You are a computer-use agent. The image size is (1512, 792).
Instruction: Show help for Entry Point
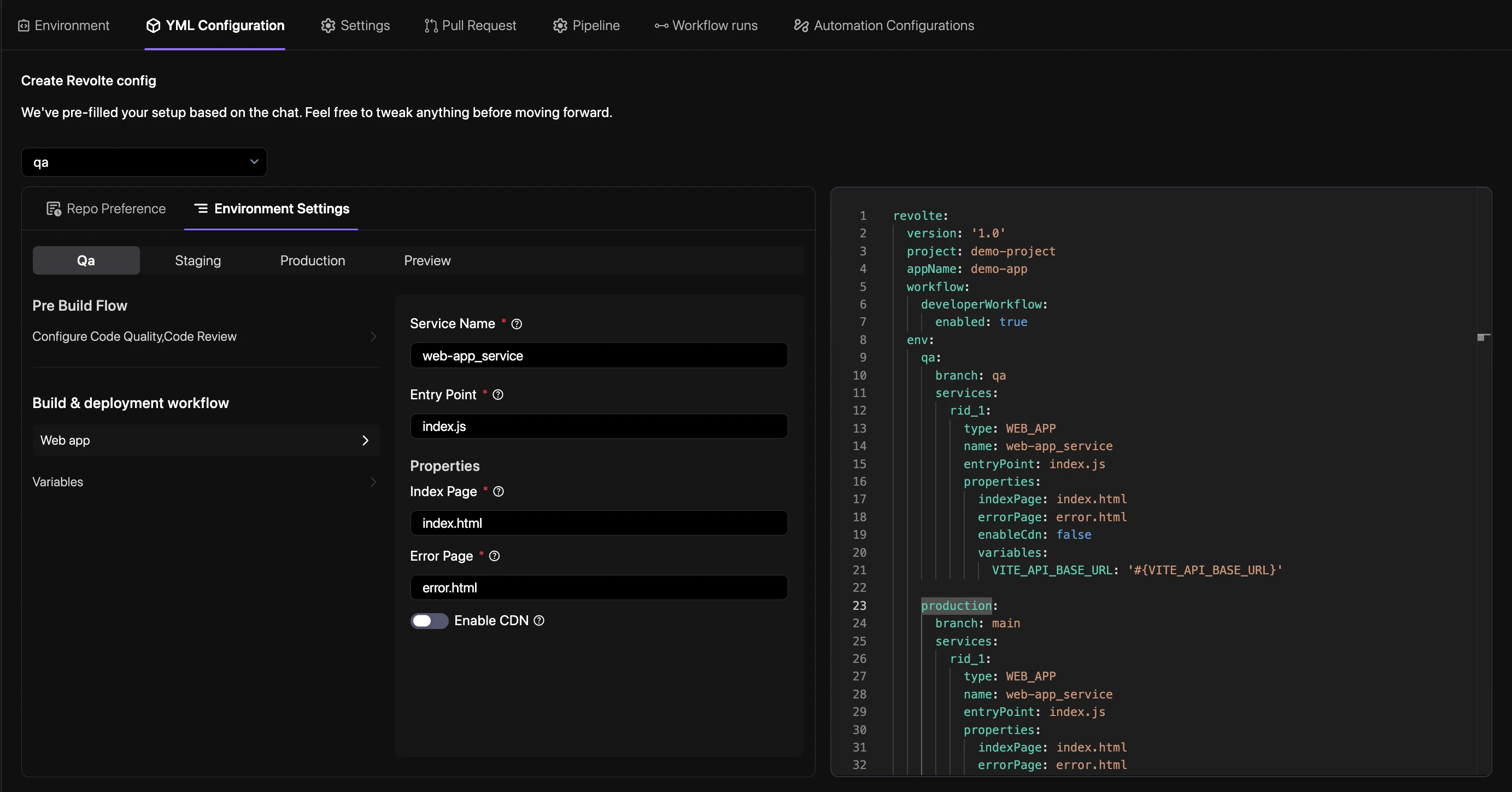pos(498,395)
